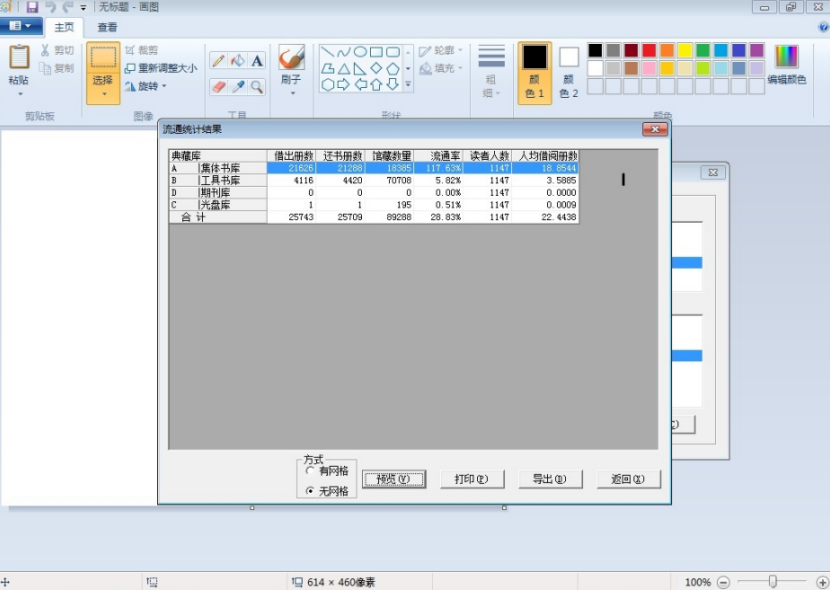
Task: Select the Magnifier tool
Action: tap(257, 87)
